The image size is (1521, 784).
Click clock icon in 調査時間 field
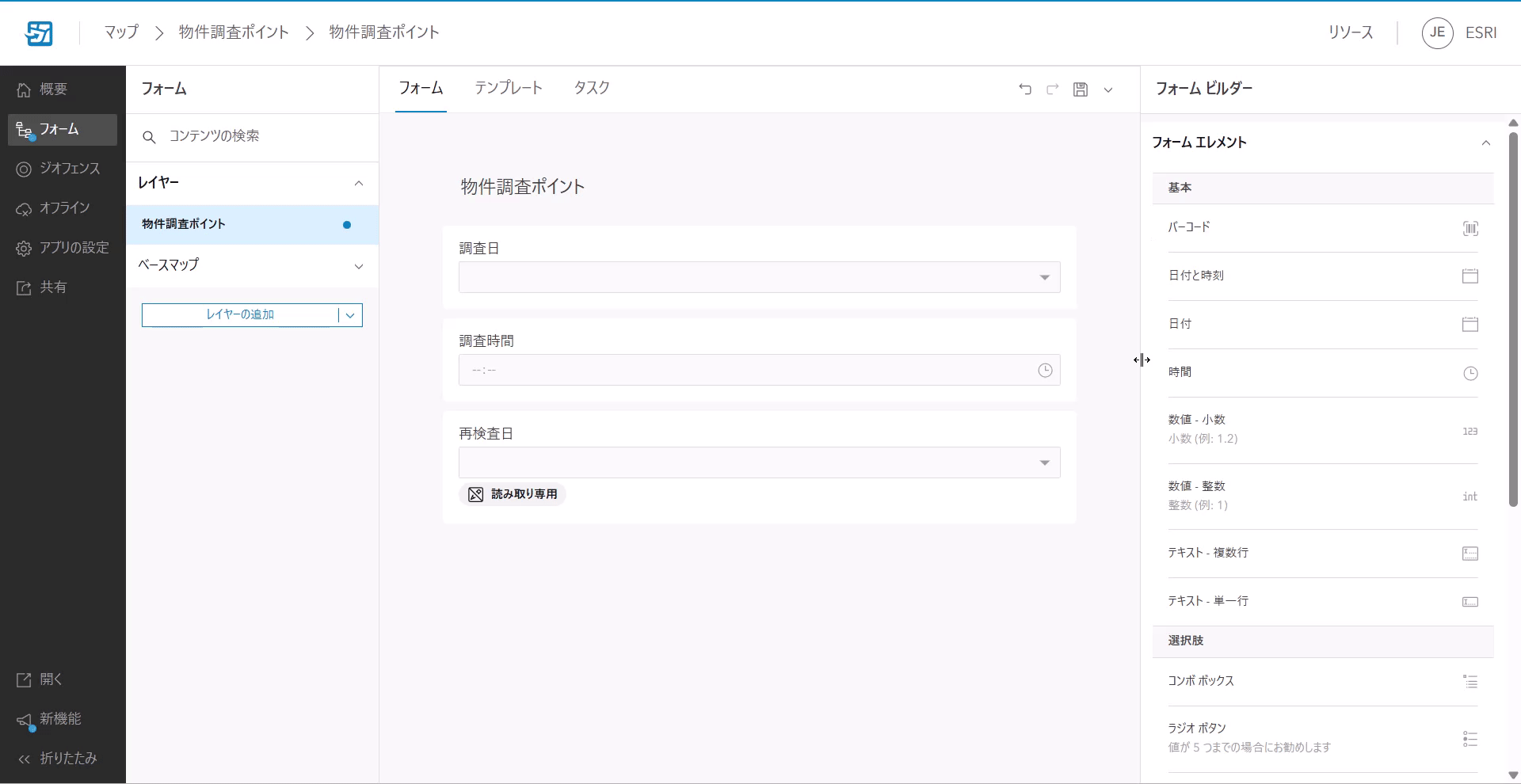pyautogui.click(x=1045, y=371)
